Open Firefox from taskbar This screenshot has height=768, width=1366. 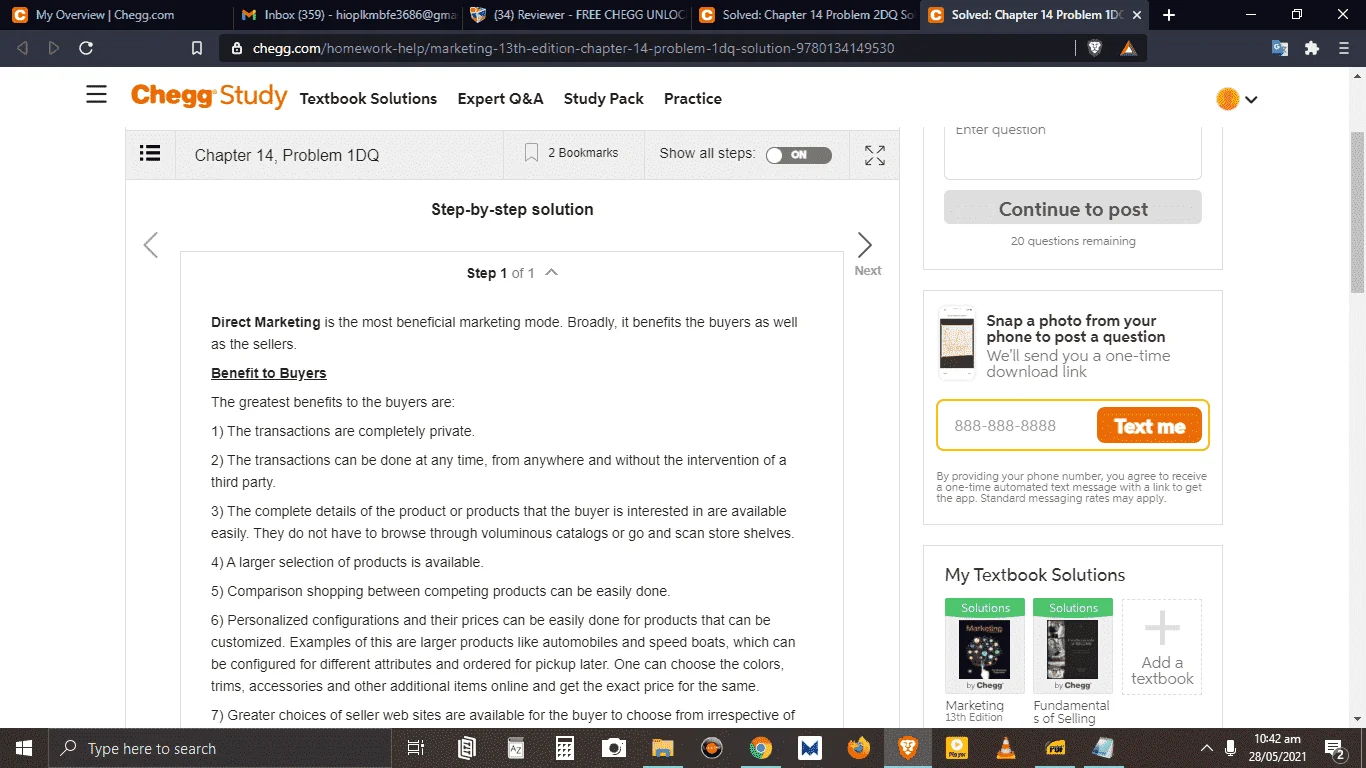(858, 748)
